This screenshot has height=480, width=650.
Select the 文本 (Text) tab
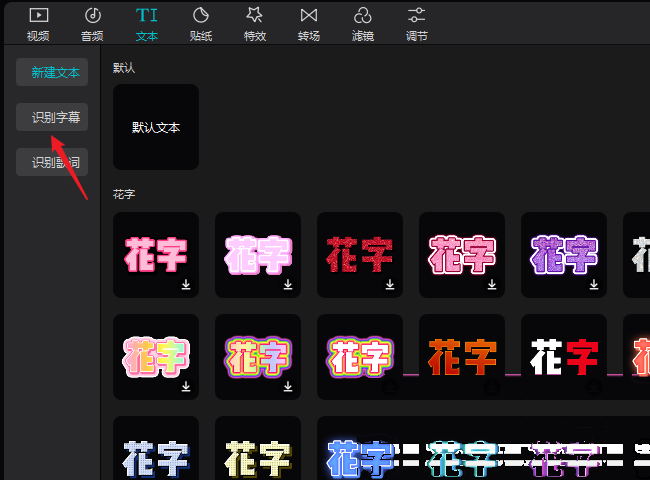coord(147,24)
